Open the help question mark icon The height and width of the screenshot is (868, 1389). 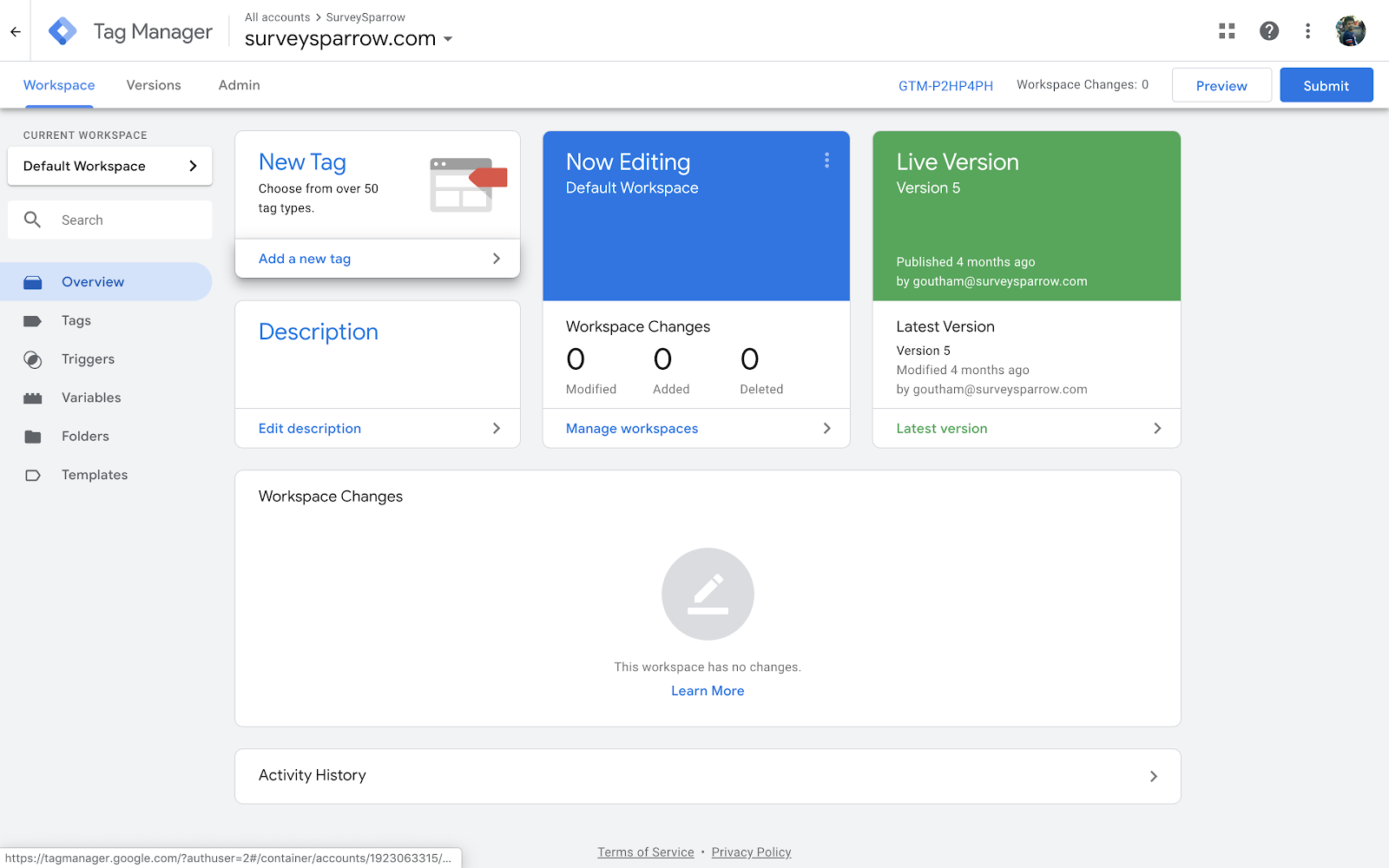[x=1269, y=31]
